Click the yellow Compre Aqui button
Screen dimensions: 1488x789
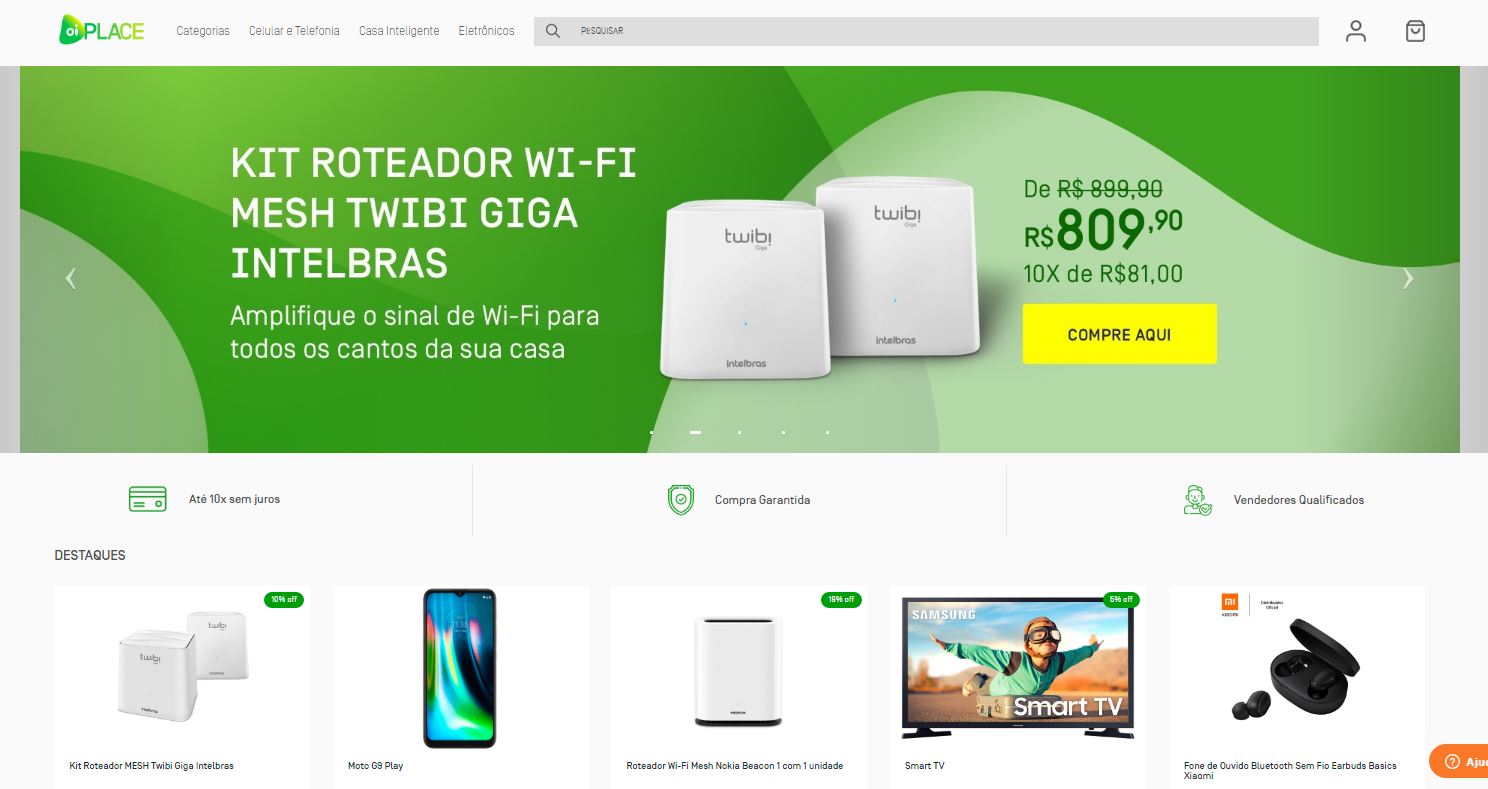tap(1119, 334)
